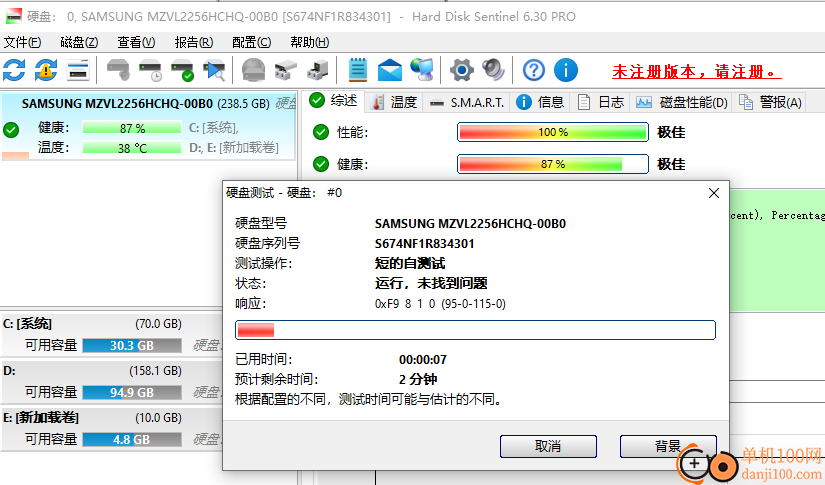Click the 运行，未找到问题 status text

(x=431, y=284)
